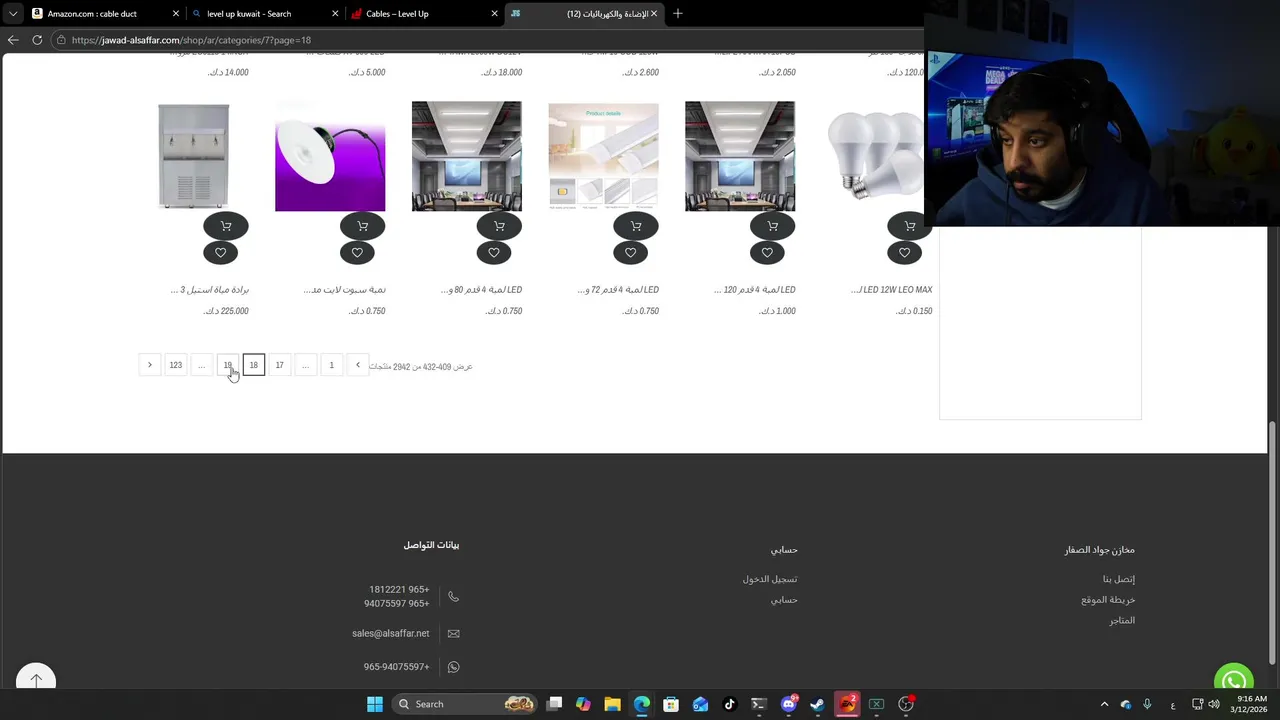The image size is (1280, 720).
Task: Show hidden system tray icons
Action: tap(1104, 704)
